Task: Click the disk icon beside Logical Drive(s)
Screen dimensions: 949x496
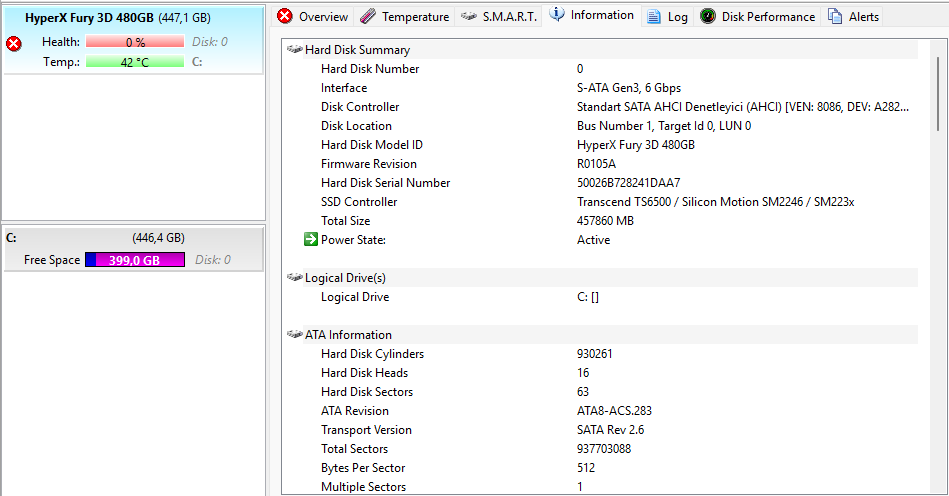Action: pyautogui.click(x=295, y=277)
